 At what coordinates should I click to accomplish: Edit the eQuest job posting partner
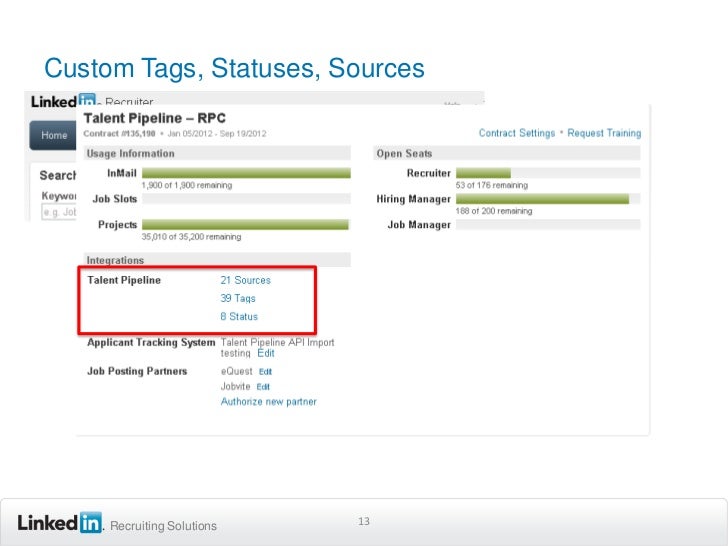(265, 371)
